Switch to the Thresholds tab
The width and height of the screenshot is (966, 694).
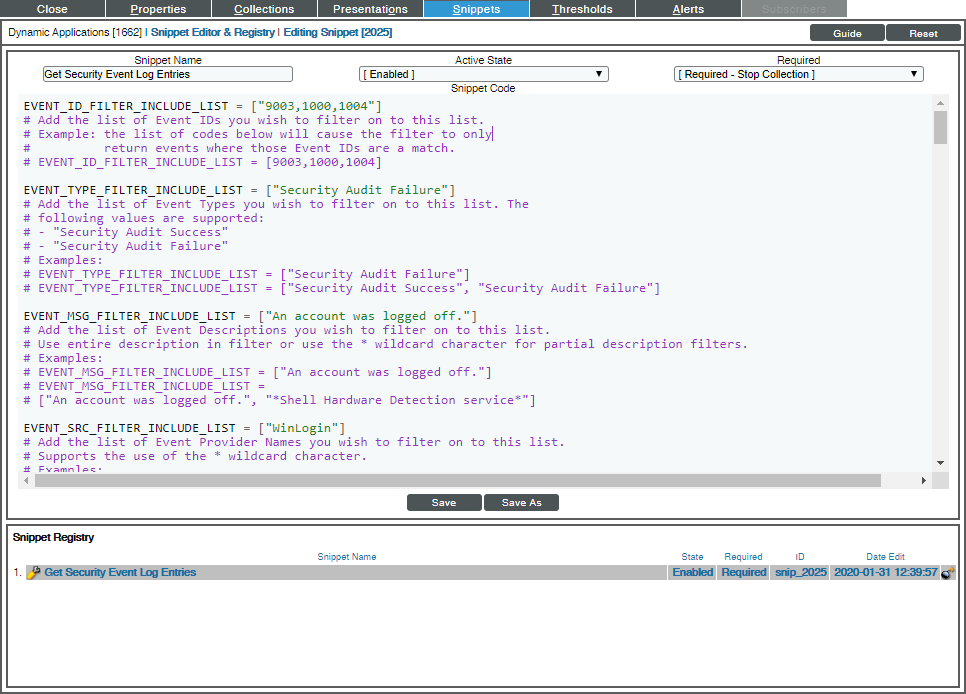pos(582,9)
